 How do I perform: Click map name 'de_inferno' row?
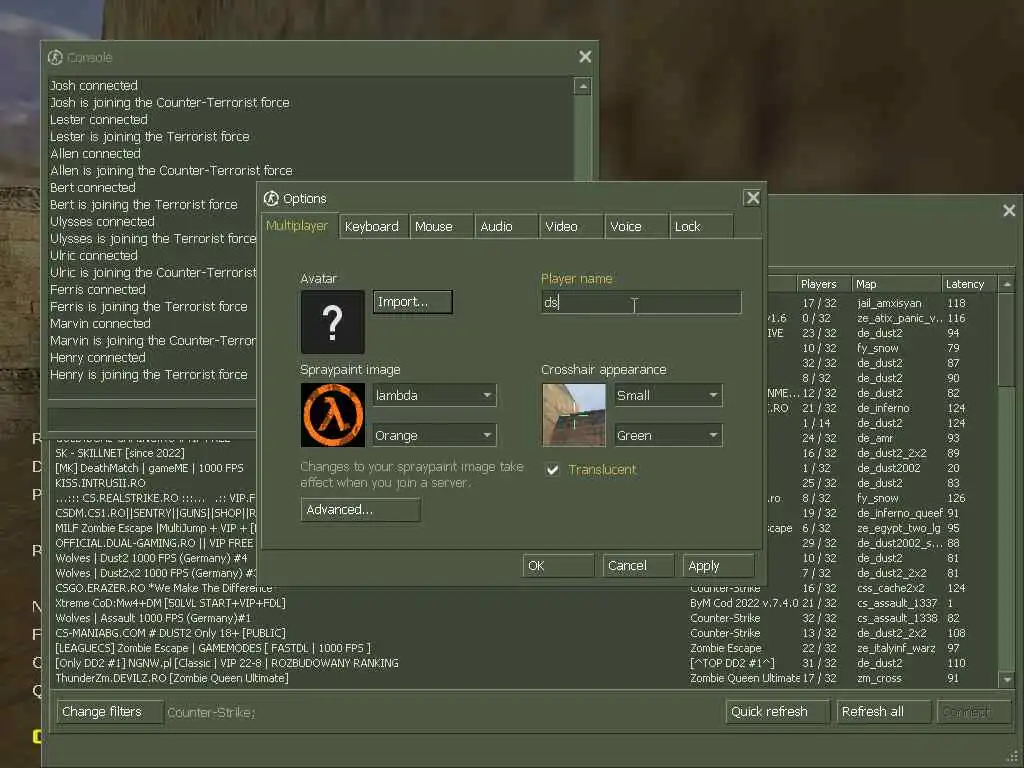point(883,409)
